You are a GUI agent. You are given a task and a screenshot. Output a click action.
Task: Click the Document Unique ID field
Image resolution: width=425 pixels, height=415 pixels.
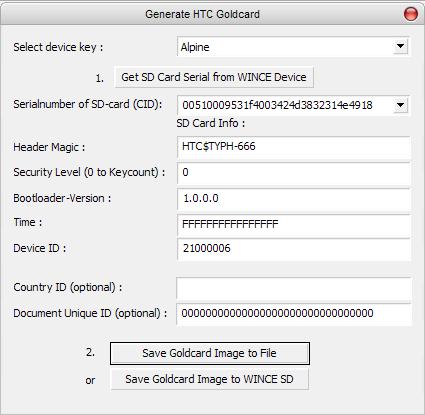point(294,313)
